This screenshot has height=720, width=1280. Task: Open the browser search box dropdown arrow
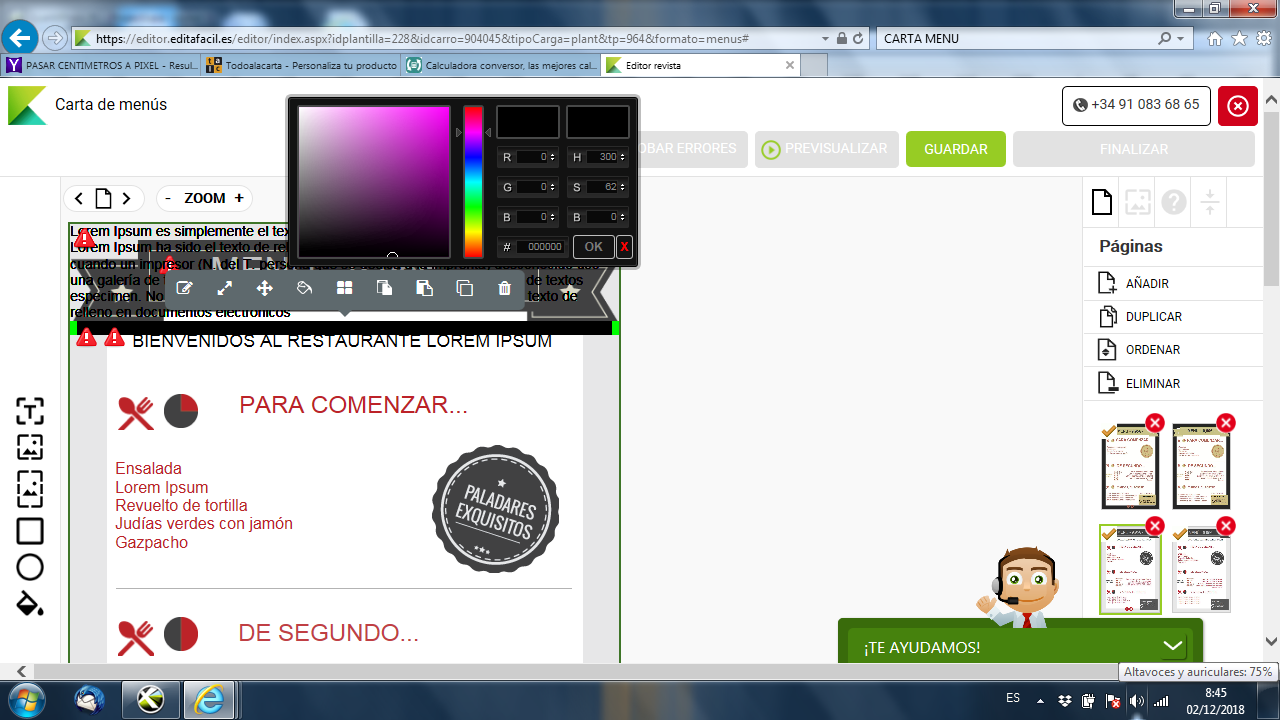pyautogui.click(x=1183, y=39)
